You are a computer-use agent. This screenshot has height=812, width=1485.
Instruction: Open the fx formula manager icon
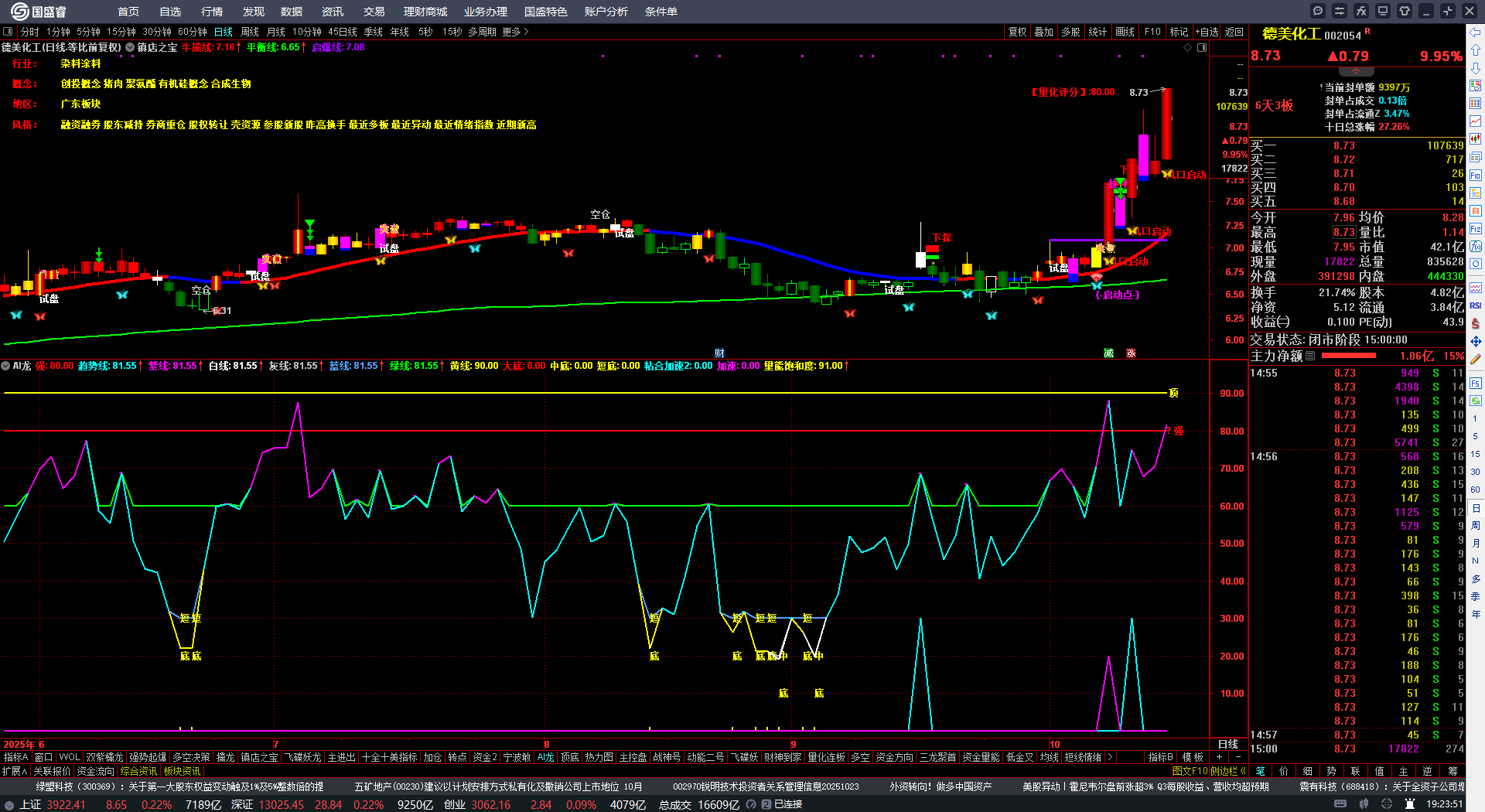point(1361,11)
